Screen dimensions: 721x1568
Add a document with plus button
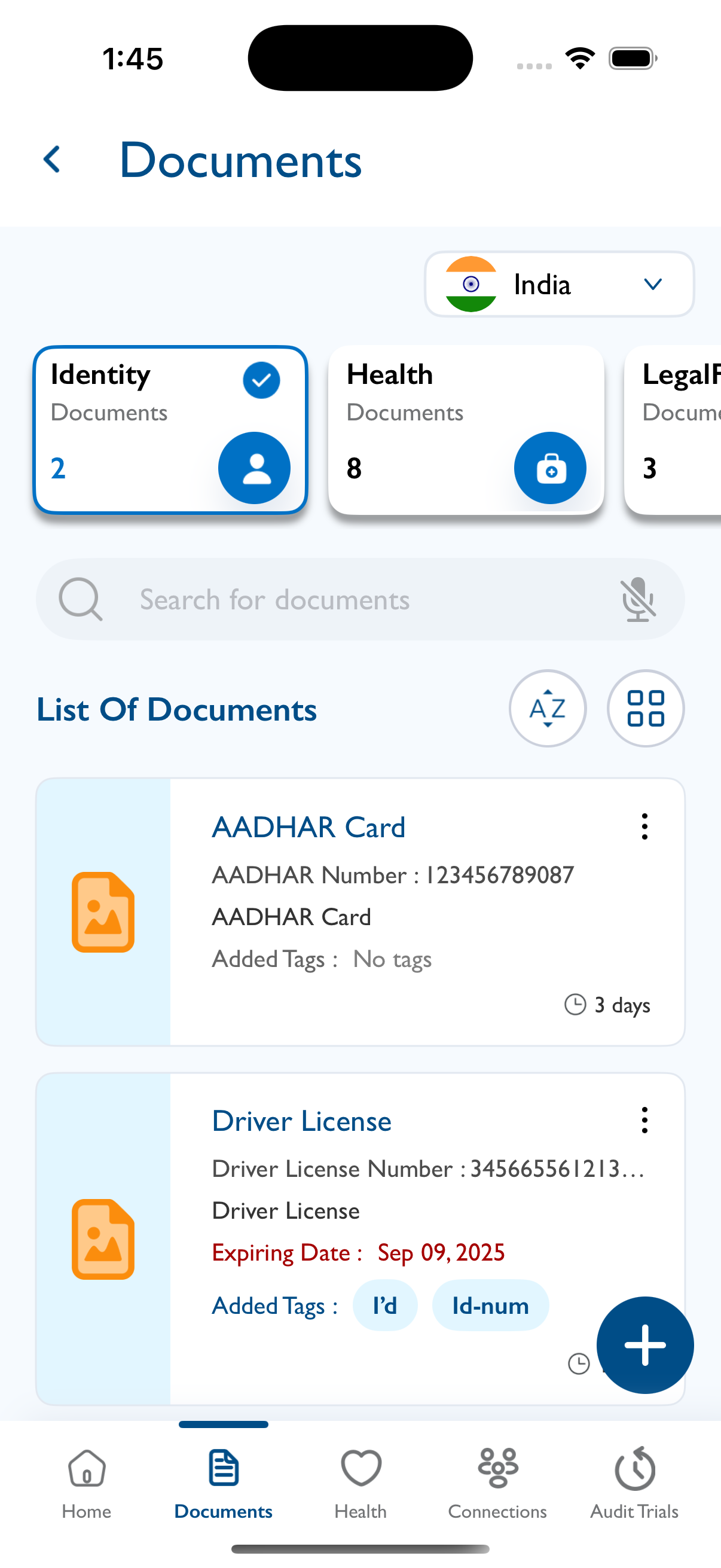pyautogui.click(x=645, y=1345)
